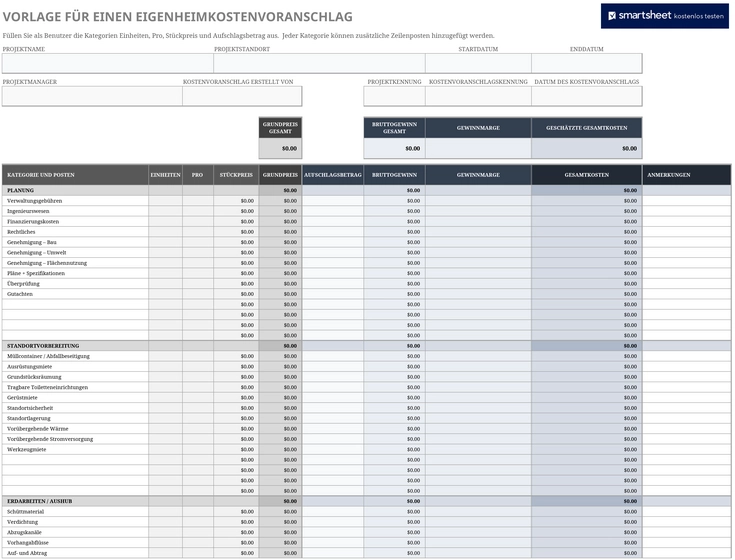Viewport: 735px width, 560px height.
Task: Click the Müllcontainer / Abfallbeseitigung row label
Action: (x=48, y=356)
